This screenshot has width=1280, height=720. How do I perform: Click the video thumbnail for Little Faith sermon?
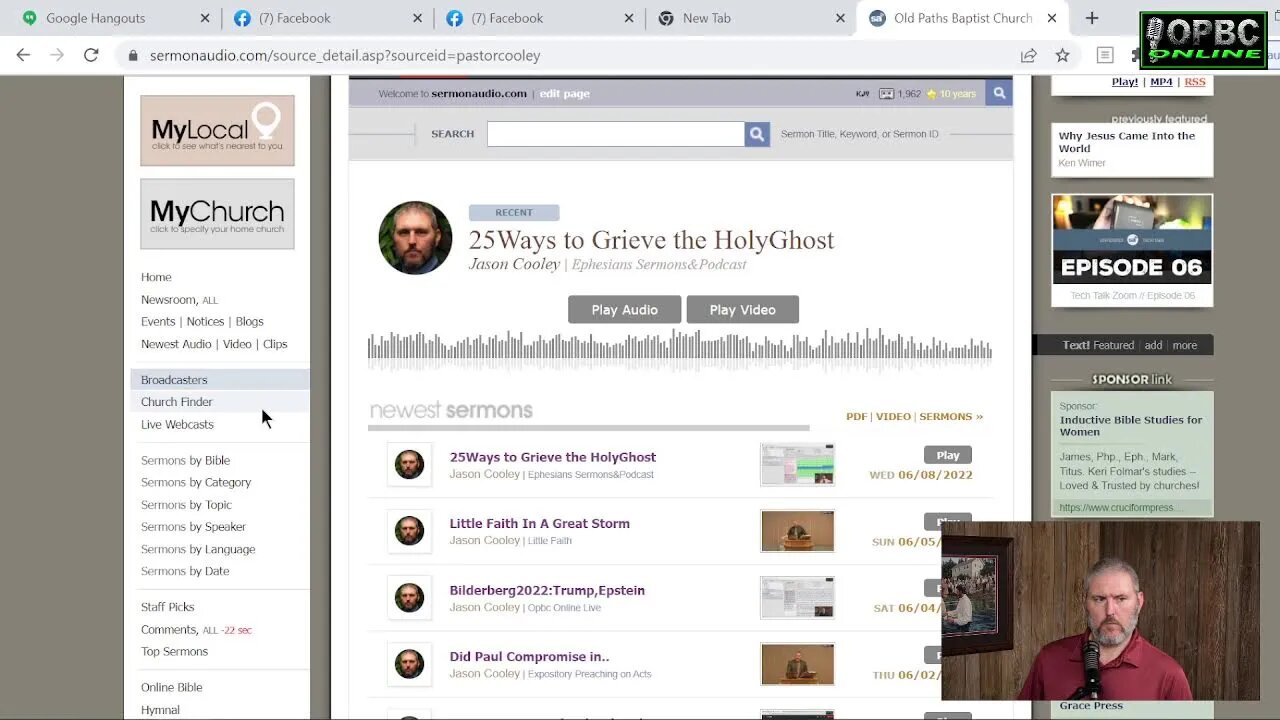pos(797,531)
